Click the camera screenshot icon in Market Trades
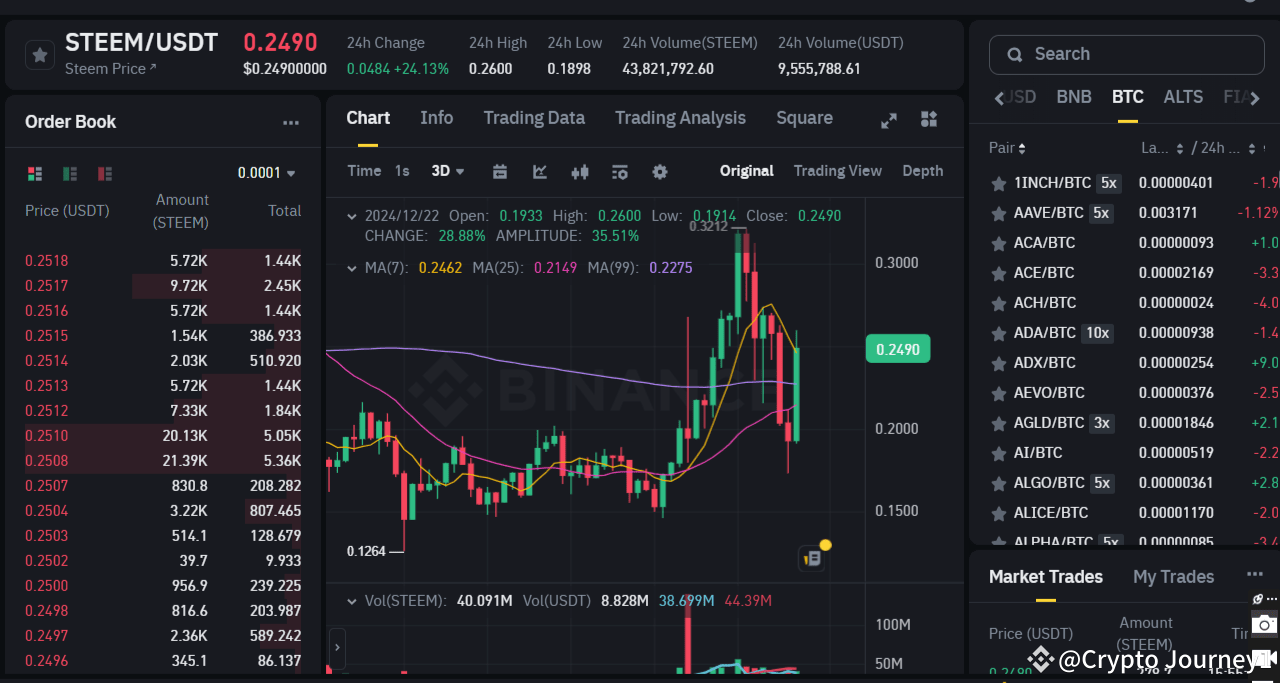The height and width of the screenshot is (683, 1280). point(1262,623)
